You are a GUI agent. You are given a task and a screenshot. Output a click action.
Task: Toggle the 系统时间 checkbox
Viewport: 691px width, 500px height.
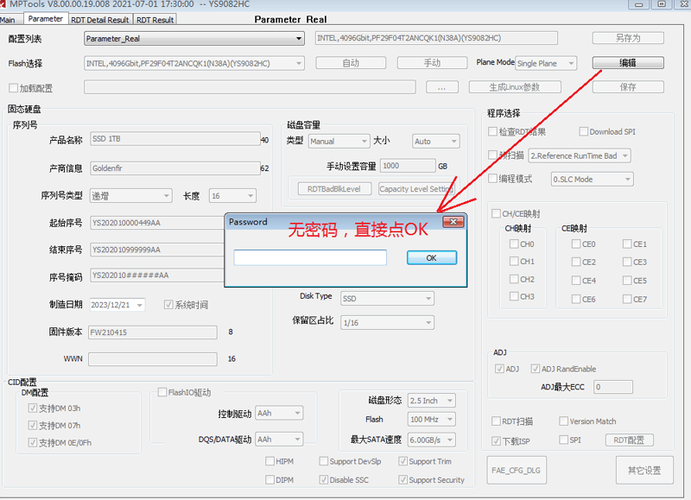coord(168,304)
